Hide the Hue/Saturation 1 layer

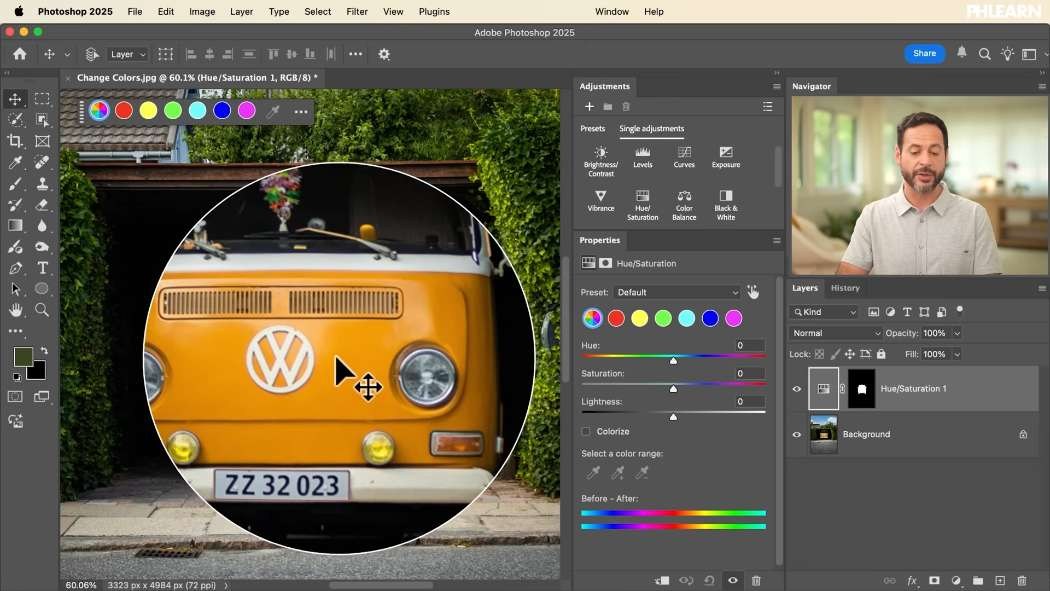point(797,389)
